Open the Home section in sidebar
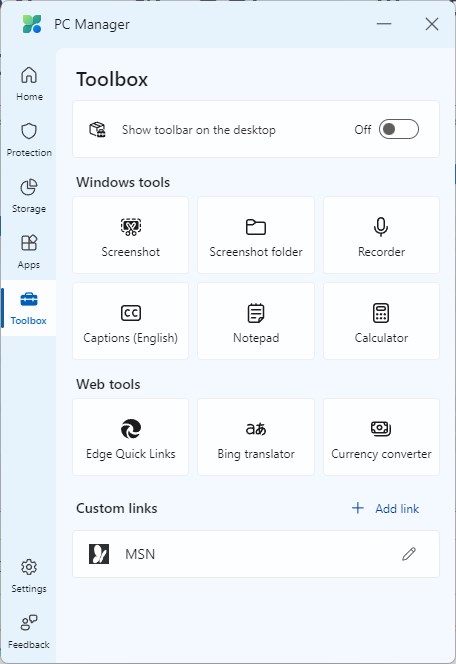 29,84
